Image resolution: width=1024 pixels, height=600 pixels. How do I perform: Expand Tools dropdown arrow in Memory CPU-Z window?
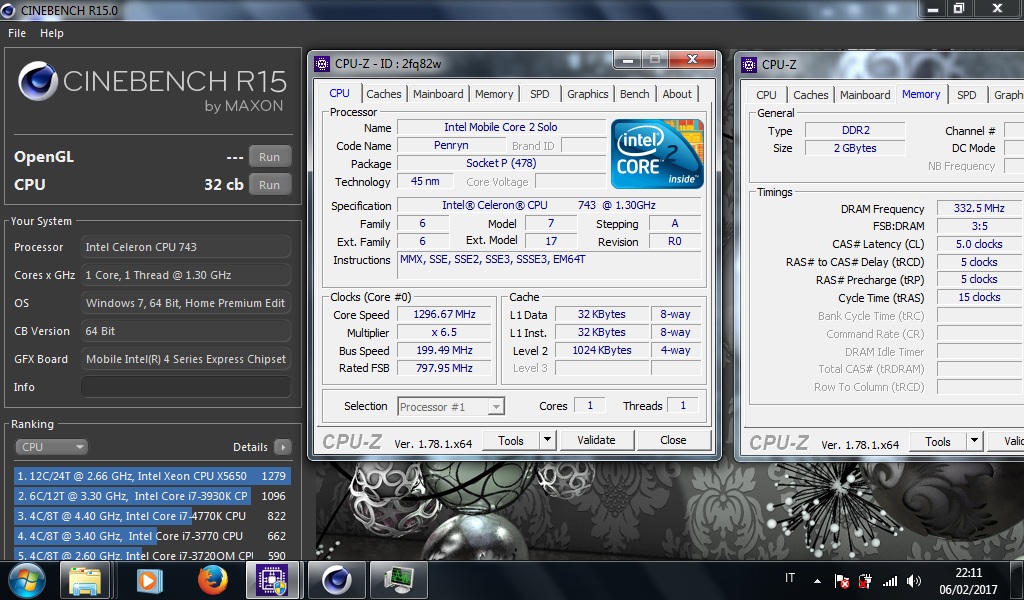[x=974, y=441]
